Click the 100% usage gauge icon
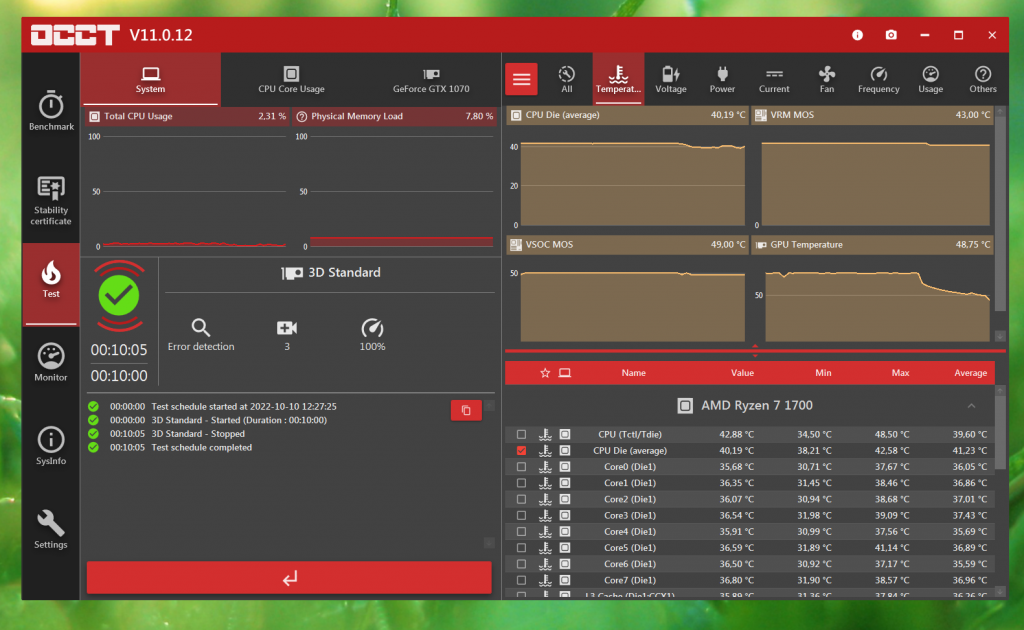The width and height of the screenshot is (1024, 630). tap(372, 328)
